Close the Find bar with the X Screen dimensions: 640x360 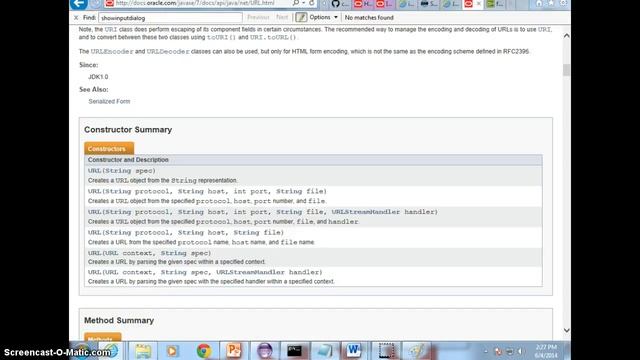(76, 18)
